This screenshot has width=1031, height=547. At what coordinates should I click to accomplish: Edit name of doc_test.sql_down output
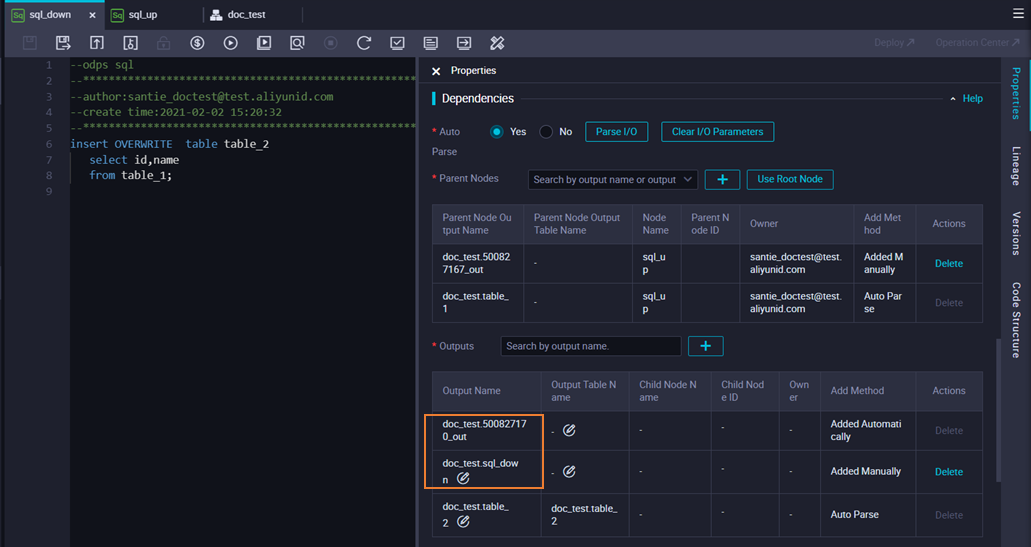tap(464, 478)
